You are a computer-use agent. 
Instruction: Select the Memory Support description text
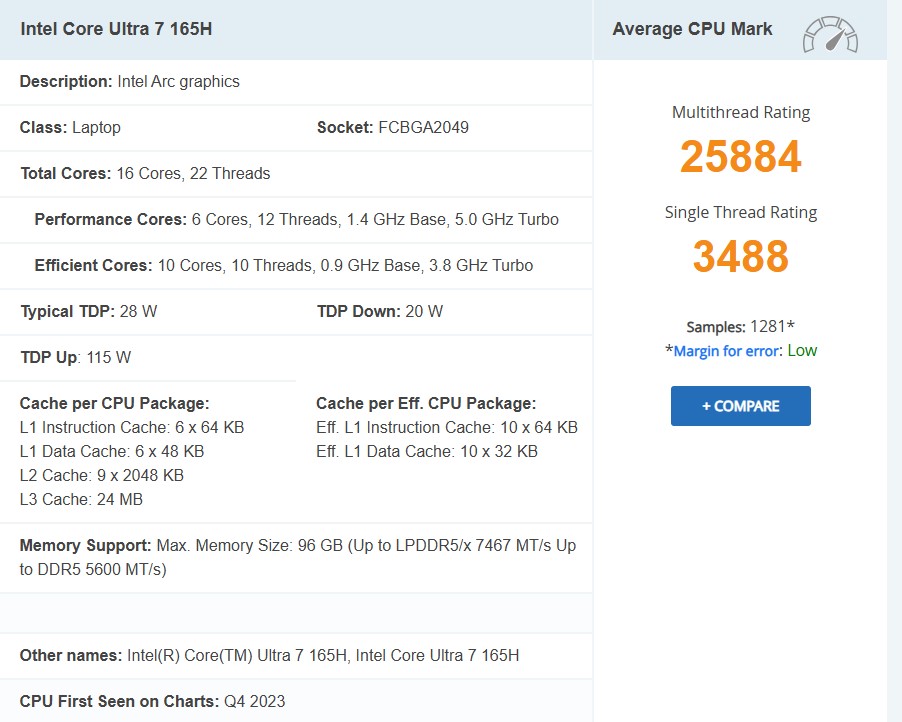(297, 558)
